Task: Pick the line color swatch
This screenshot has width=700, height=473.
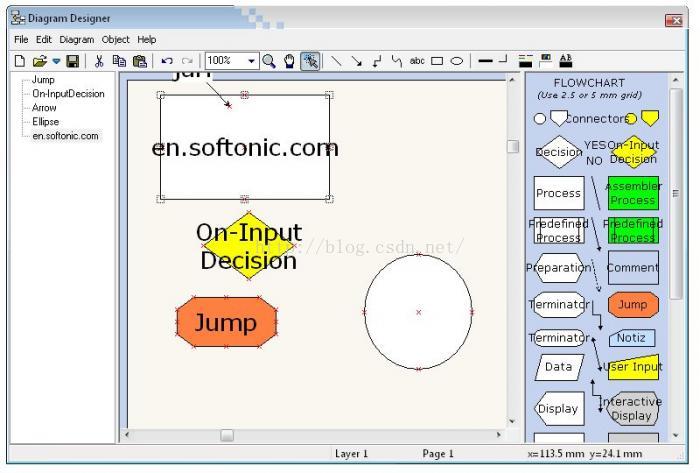Action: pos(525,61)
